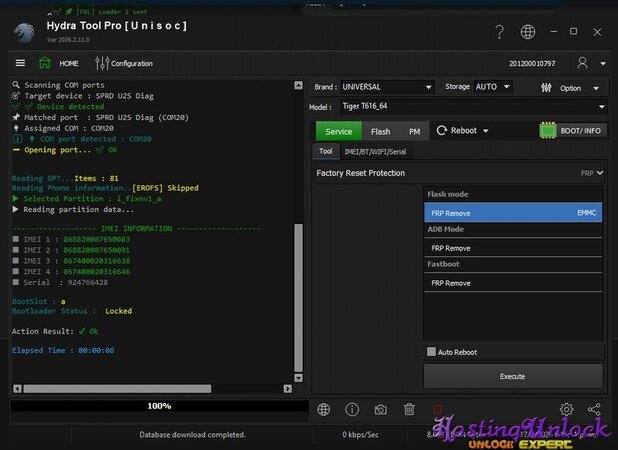
Task: Click the user account icon
Action: point(583,63)
